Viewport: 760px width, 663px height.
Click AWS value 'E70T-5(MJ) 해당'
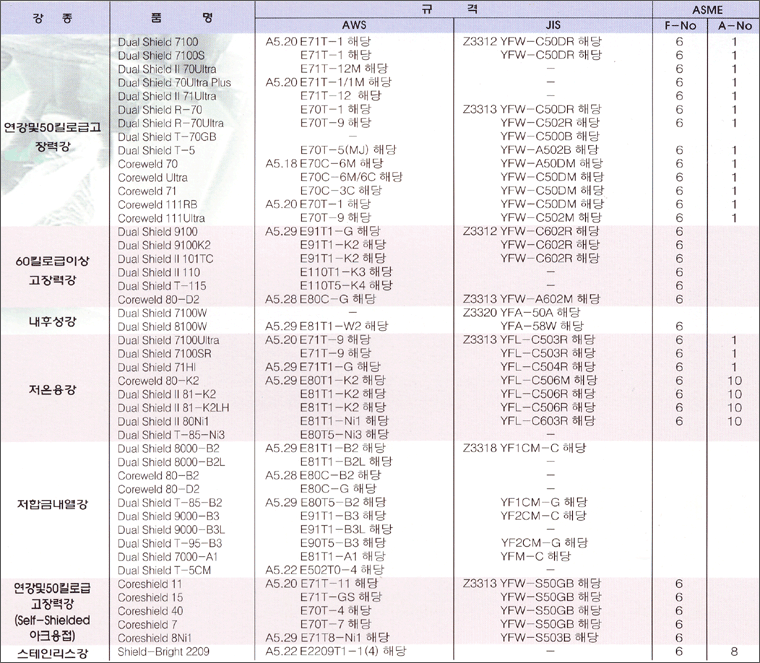pos(348,150)
